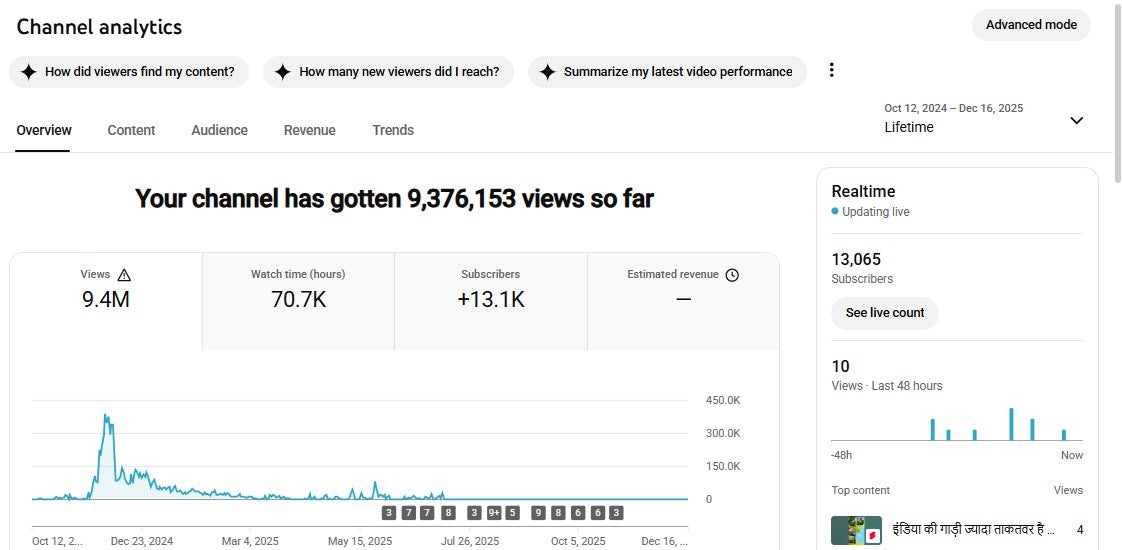Click the '5' marker right of '9+'
The height and width of the screenshot is (550, 1122).
point(512,513)
